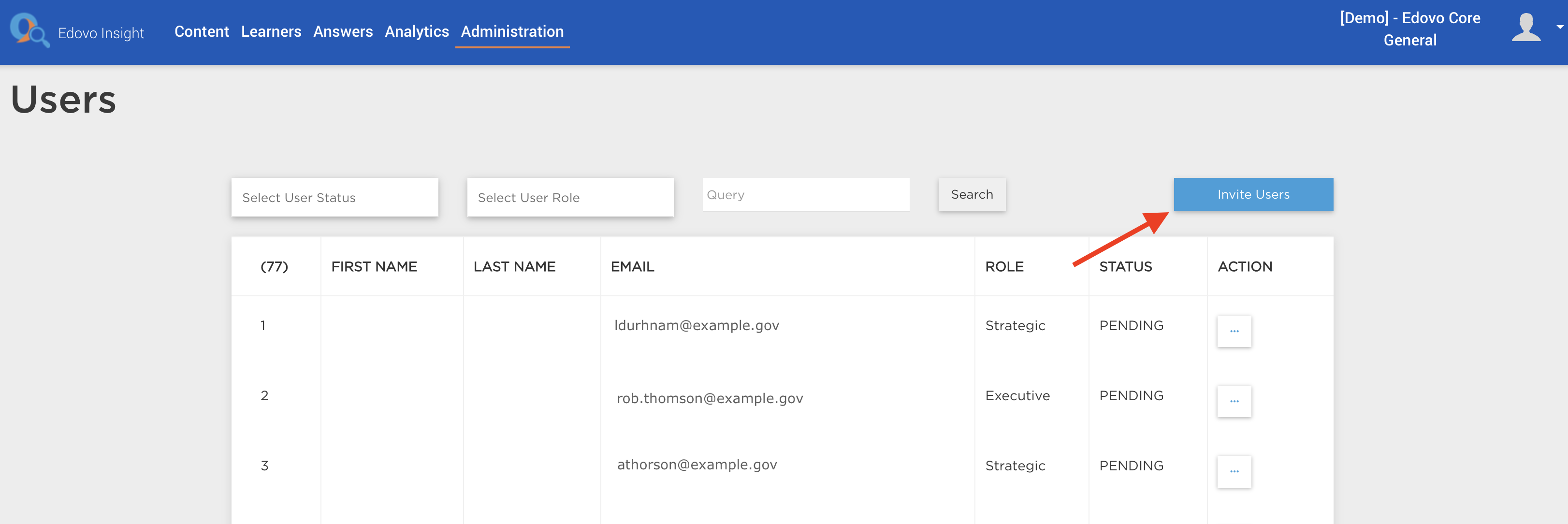Image resolution: width=1568 pixels, height=524 pixels.
Task: Focus the Query search field
Action: [x=805, y=194]
